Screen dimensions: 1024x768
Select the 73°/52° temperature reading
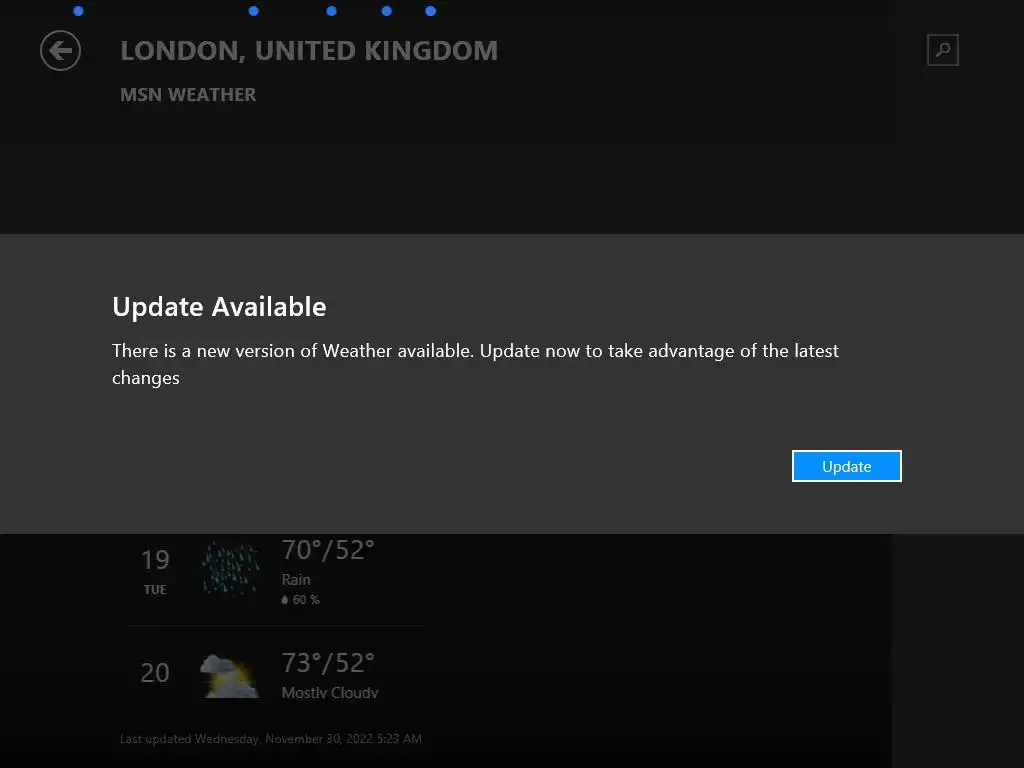[x=328, y=663]
